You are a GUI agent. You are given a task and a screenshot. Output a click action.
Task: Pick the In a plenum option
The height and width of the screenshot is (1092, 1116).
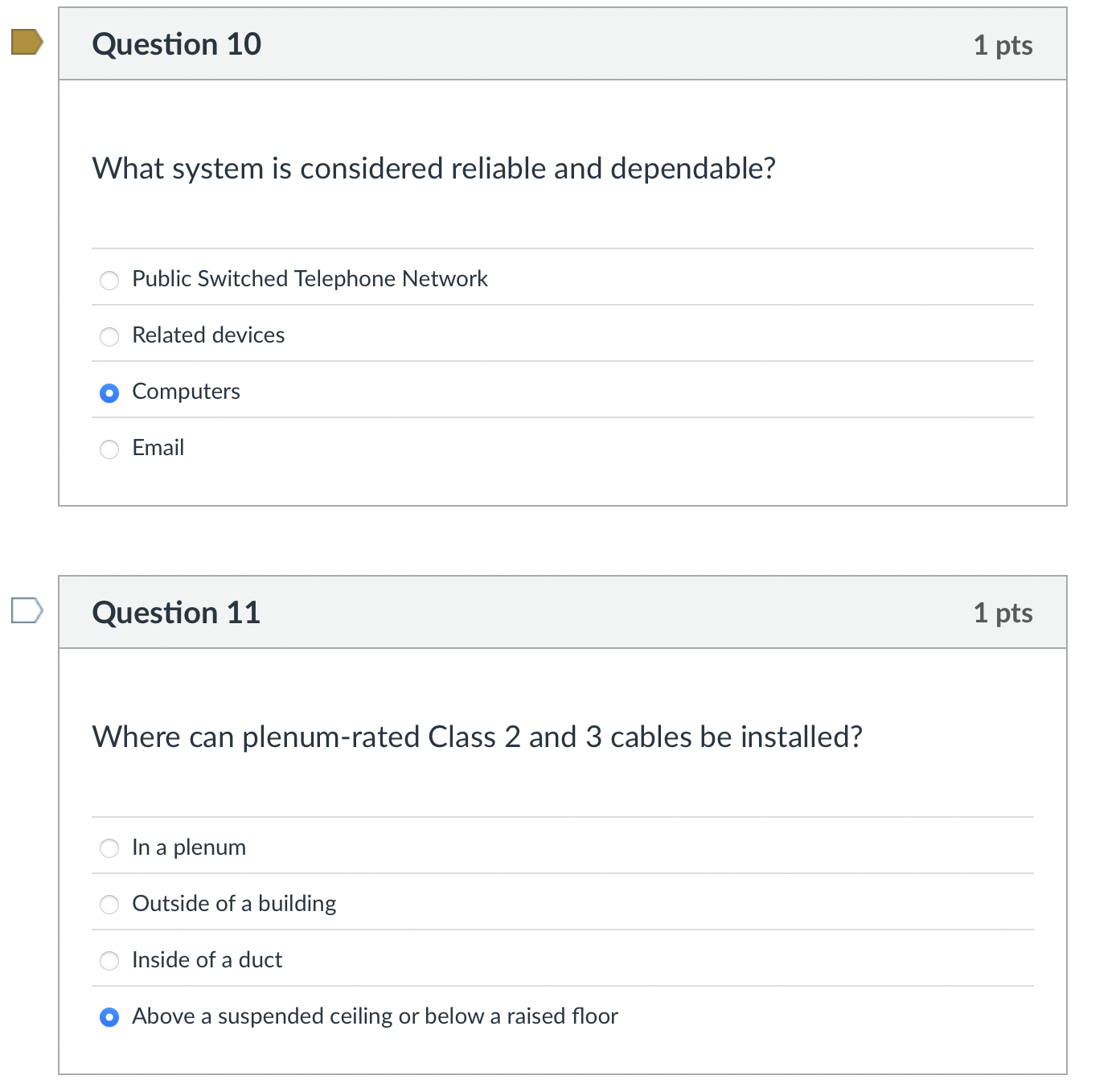coord(109,848)
